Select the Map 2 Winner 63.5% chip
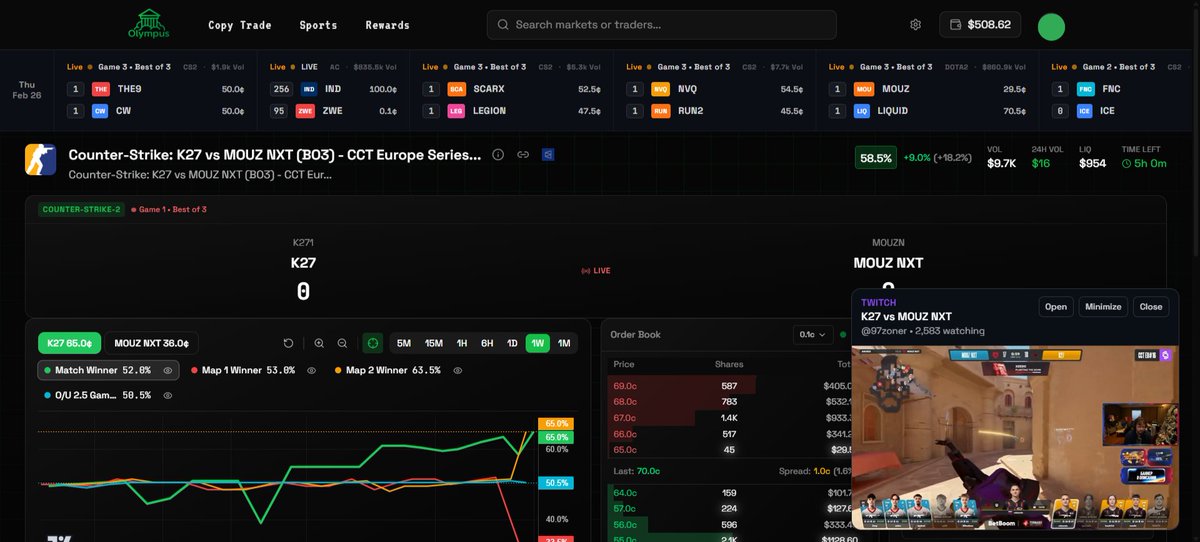This screenshot has width=1200, height=542. point(399,370)
